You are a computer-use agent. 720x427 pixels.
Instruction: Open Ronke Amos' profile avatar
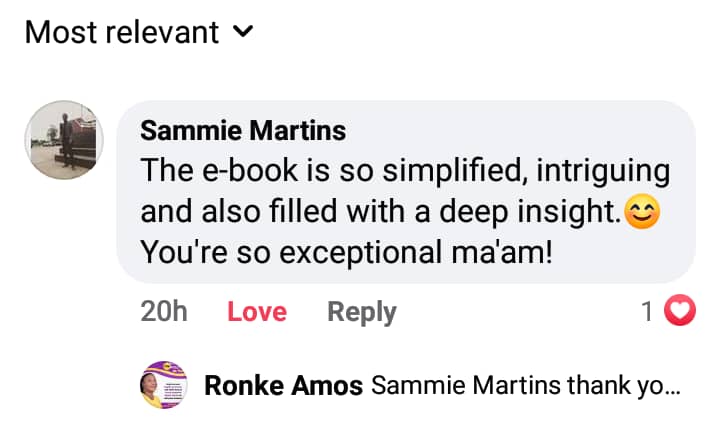pyautogui.click(x=163, y=385)
